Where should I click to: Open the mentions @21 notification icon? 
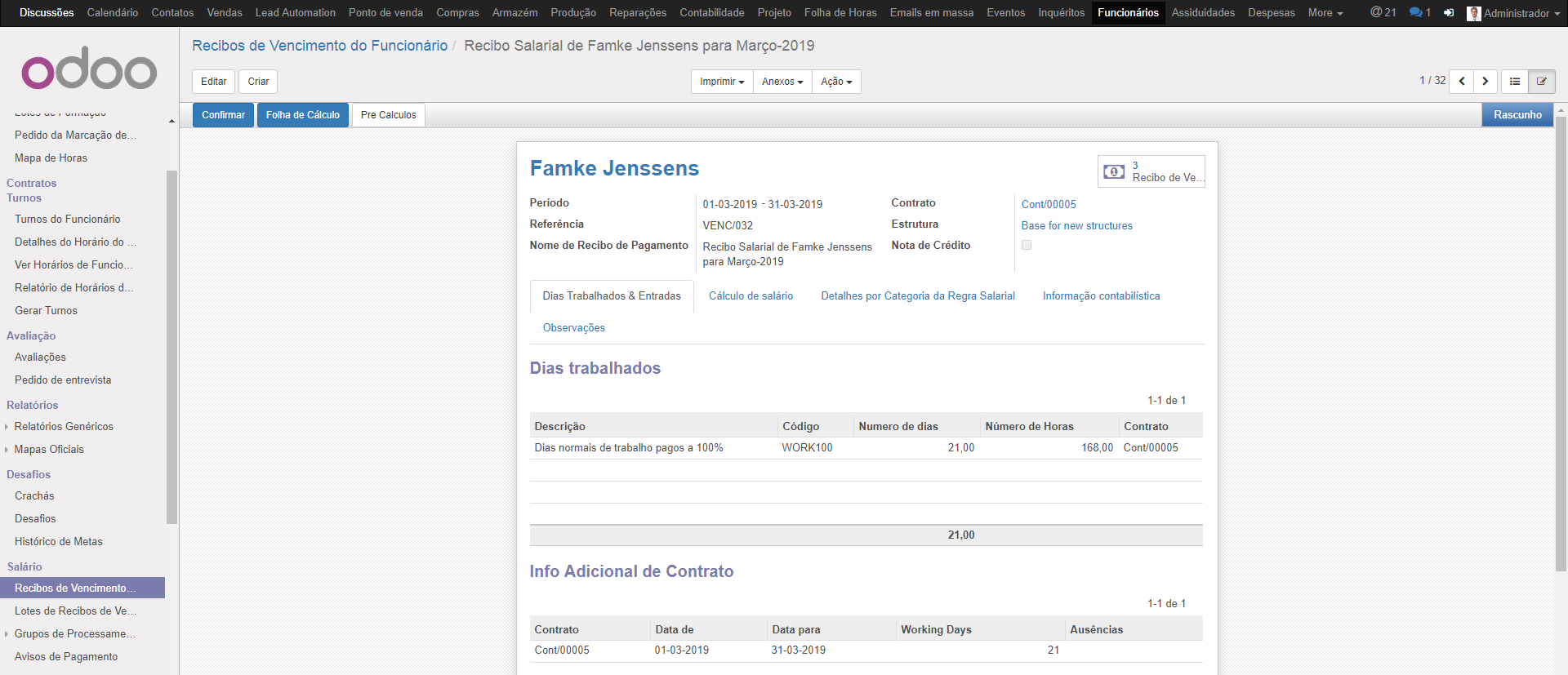(1383, 12)
